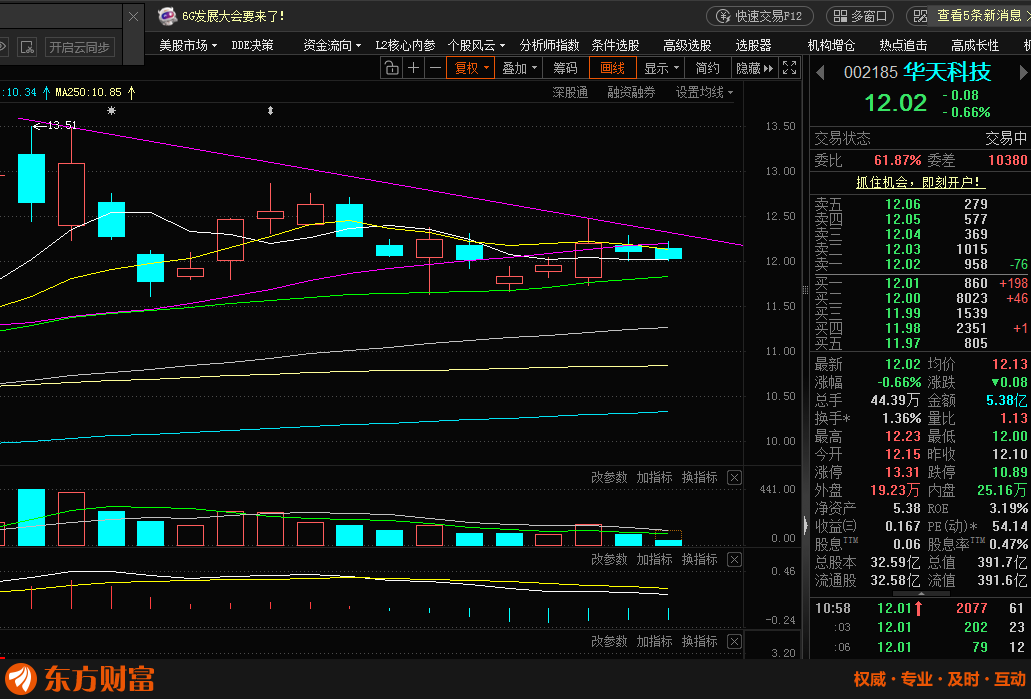This screenshot has width=1031, height=699.
Task: Click the robot mascot news icon
Action: (x=167, y=16)
